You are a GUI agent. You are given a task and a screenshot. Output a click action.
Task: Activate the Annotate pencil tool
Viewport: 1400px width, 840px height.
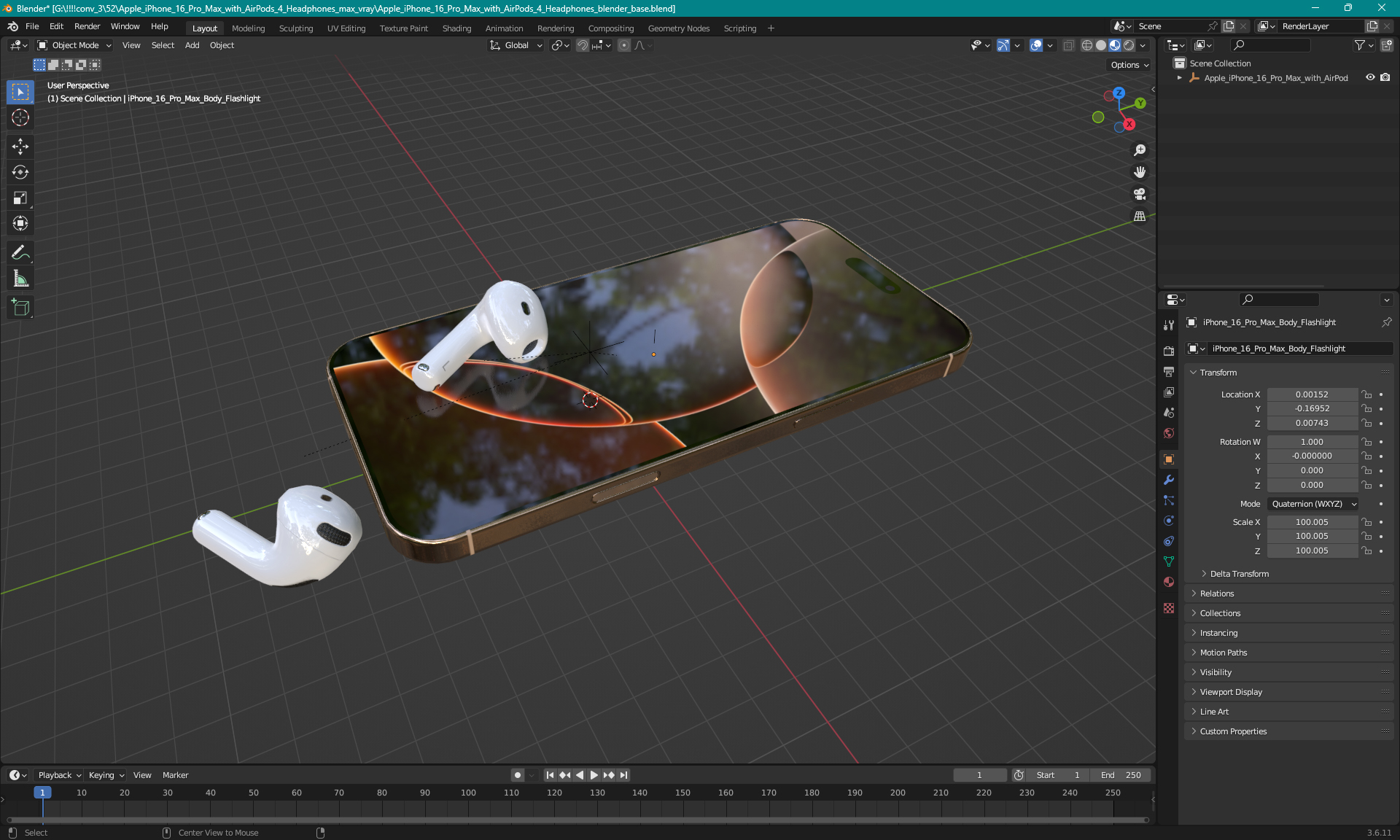[x=20, y=253]
